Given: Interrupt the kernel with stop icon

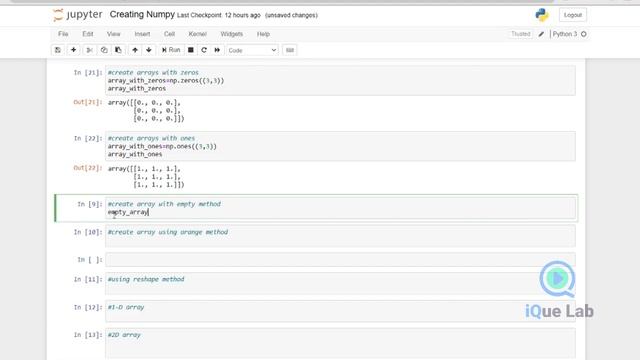Looking at the screenshot, I should coord(191,50).
